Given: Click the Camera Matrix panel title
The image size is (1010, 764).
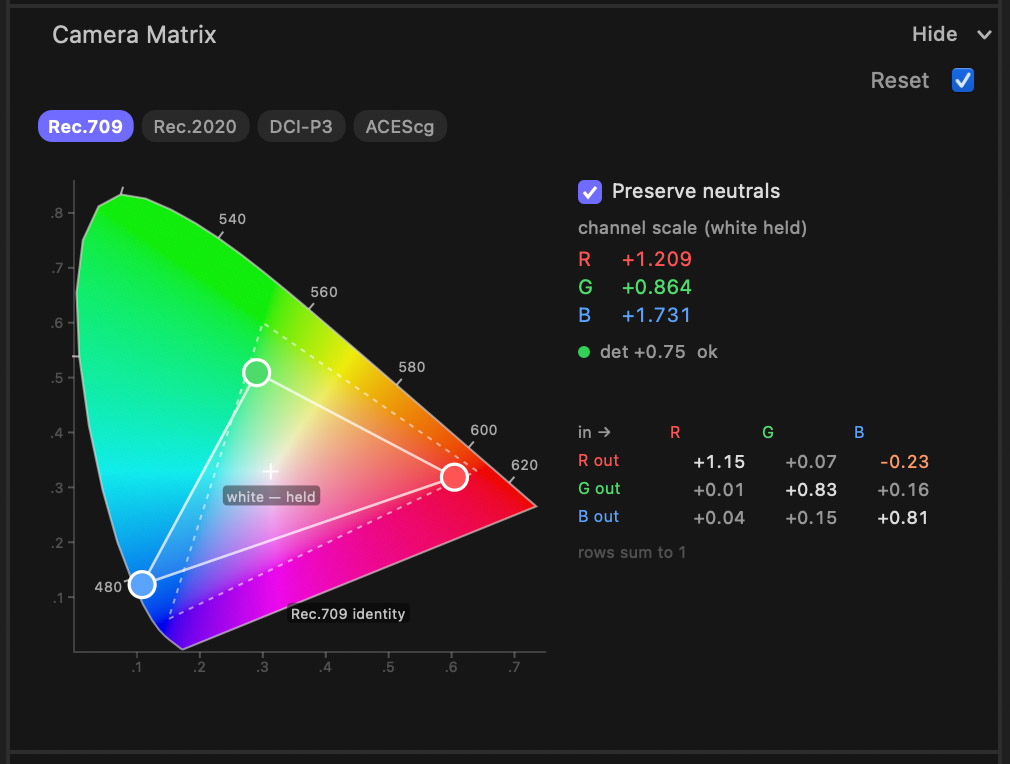Looking at the screenshot, I should (x=134, y=35).
